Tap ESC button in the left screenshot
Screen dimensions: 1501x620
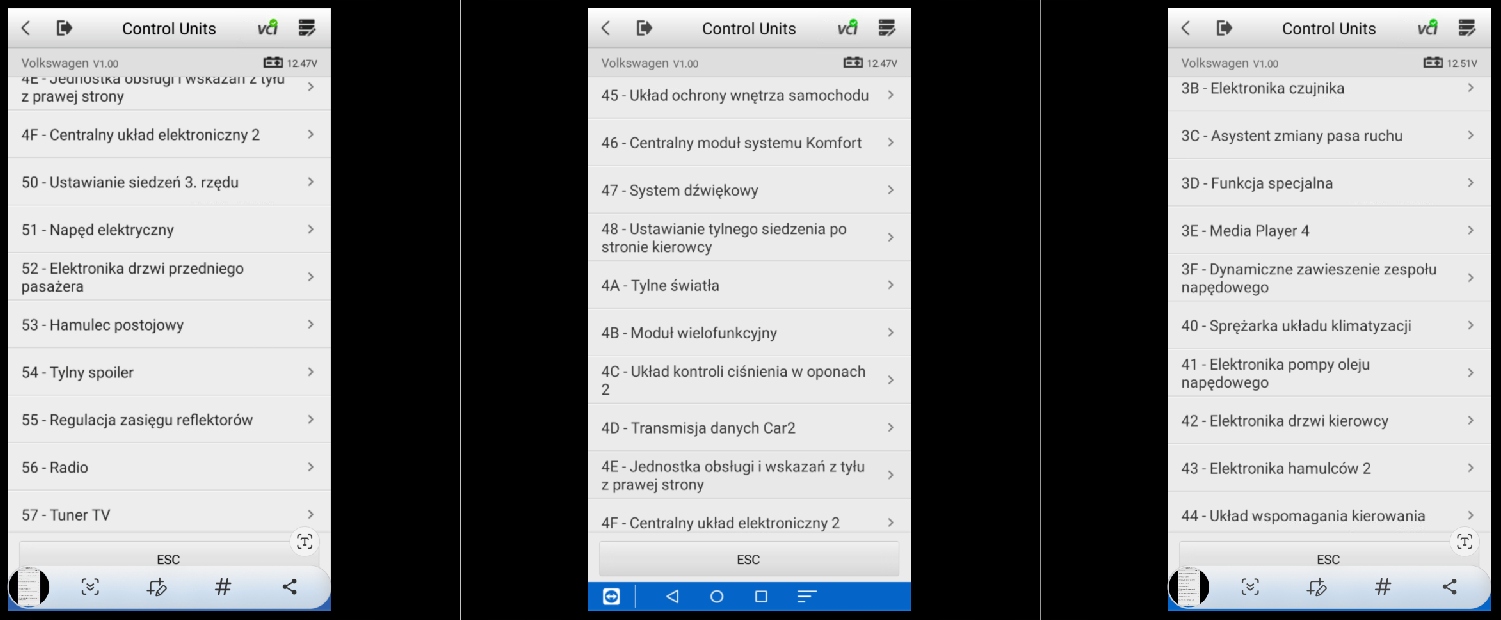pos(168,557)
